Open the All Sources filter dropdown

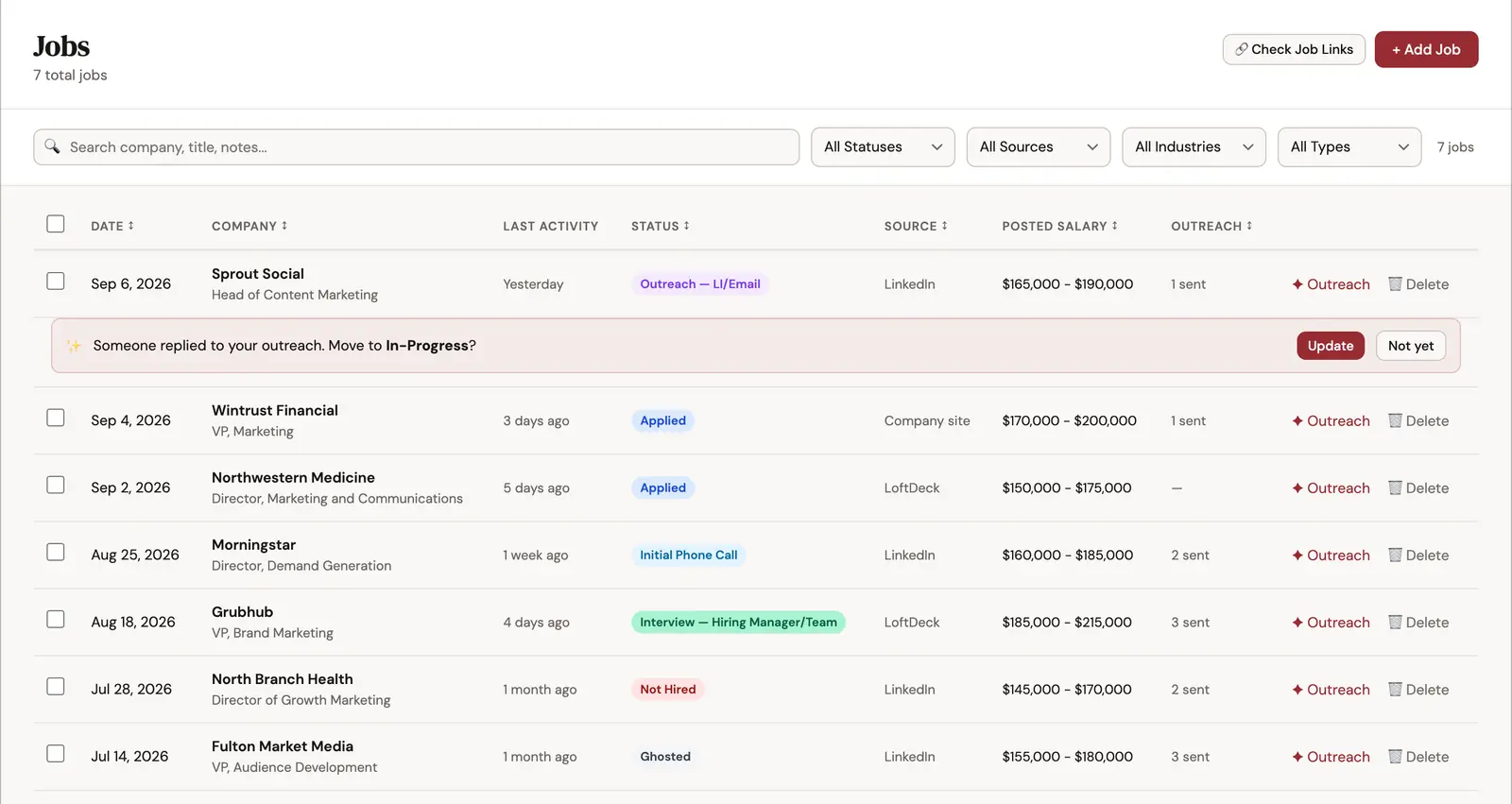point(1039,146)
